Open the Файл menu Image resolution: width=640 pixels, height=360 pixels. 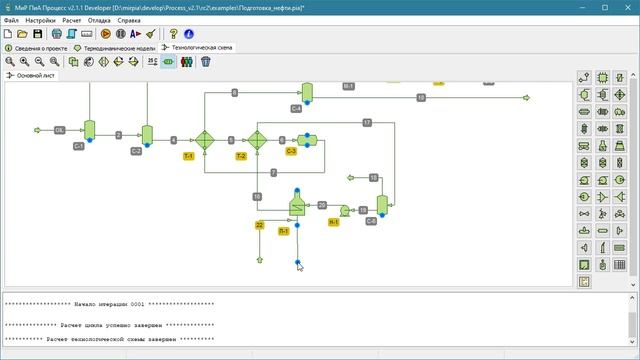11,20
